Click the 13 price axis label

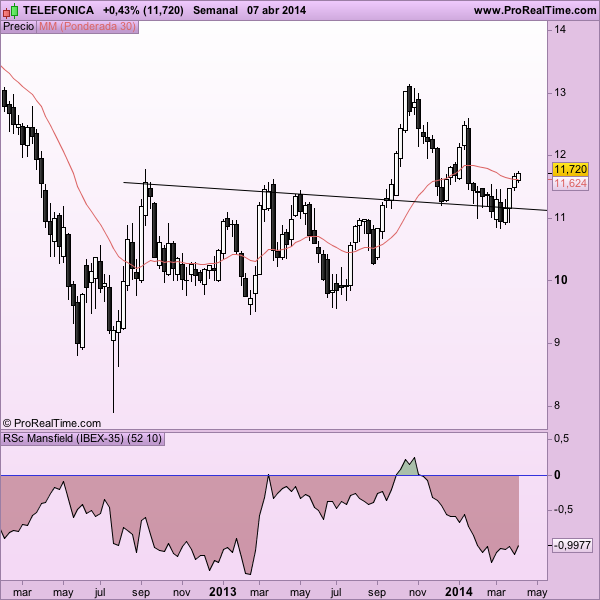560,92
